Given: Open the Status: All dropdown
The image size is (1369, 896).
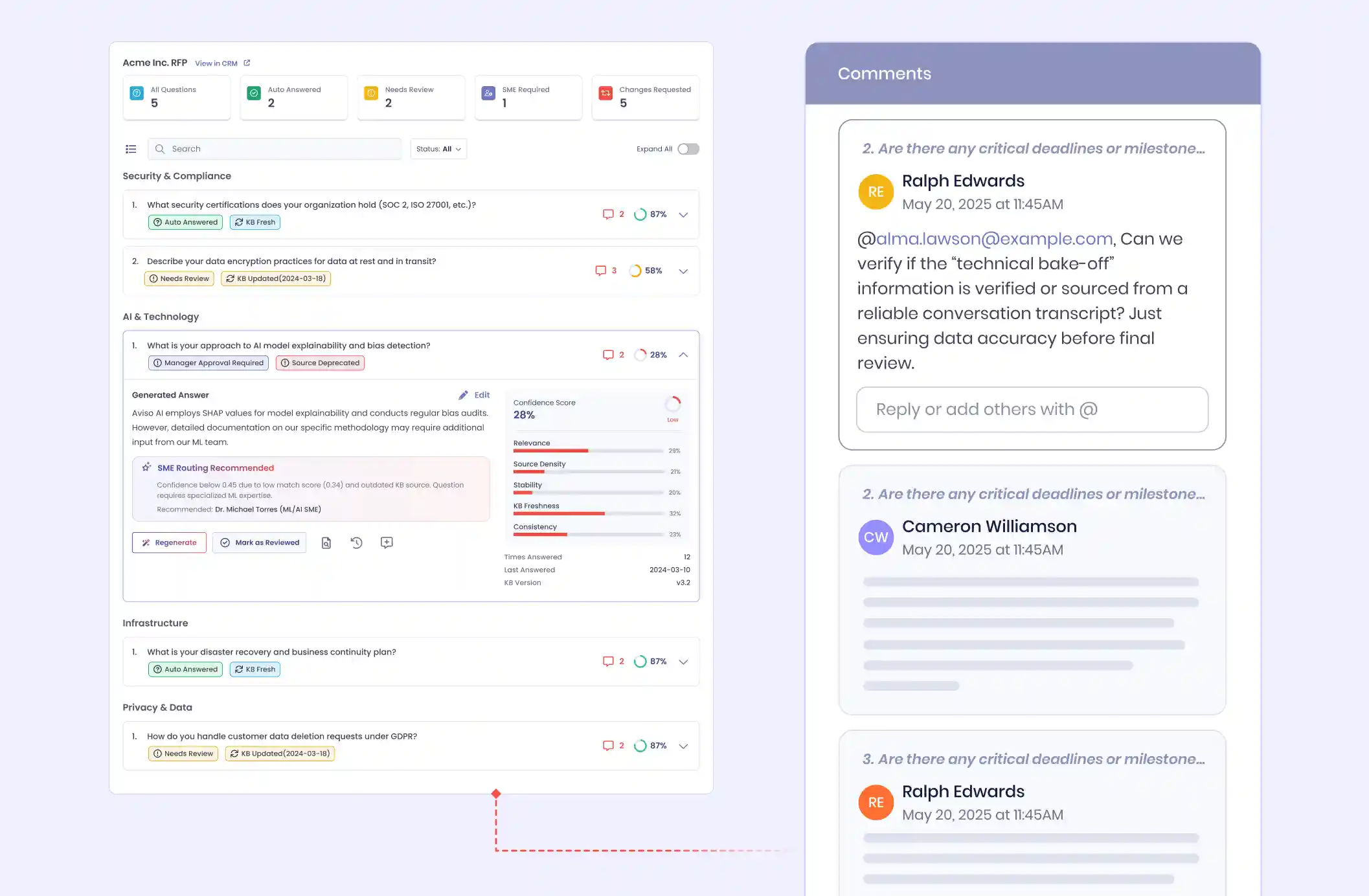Looking at the screenshot, I should click(438, 149).
